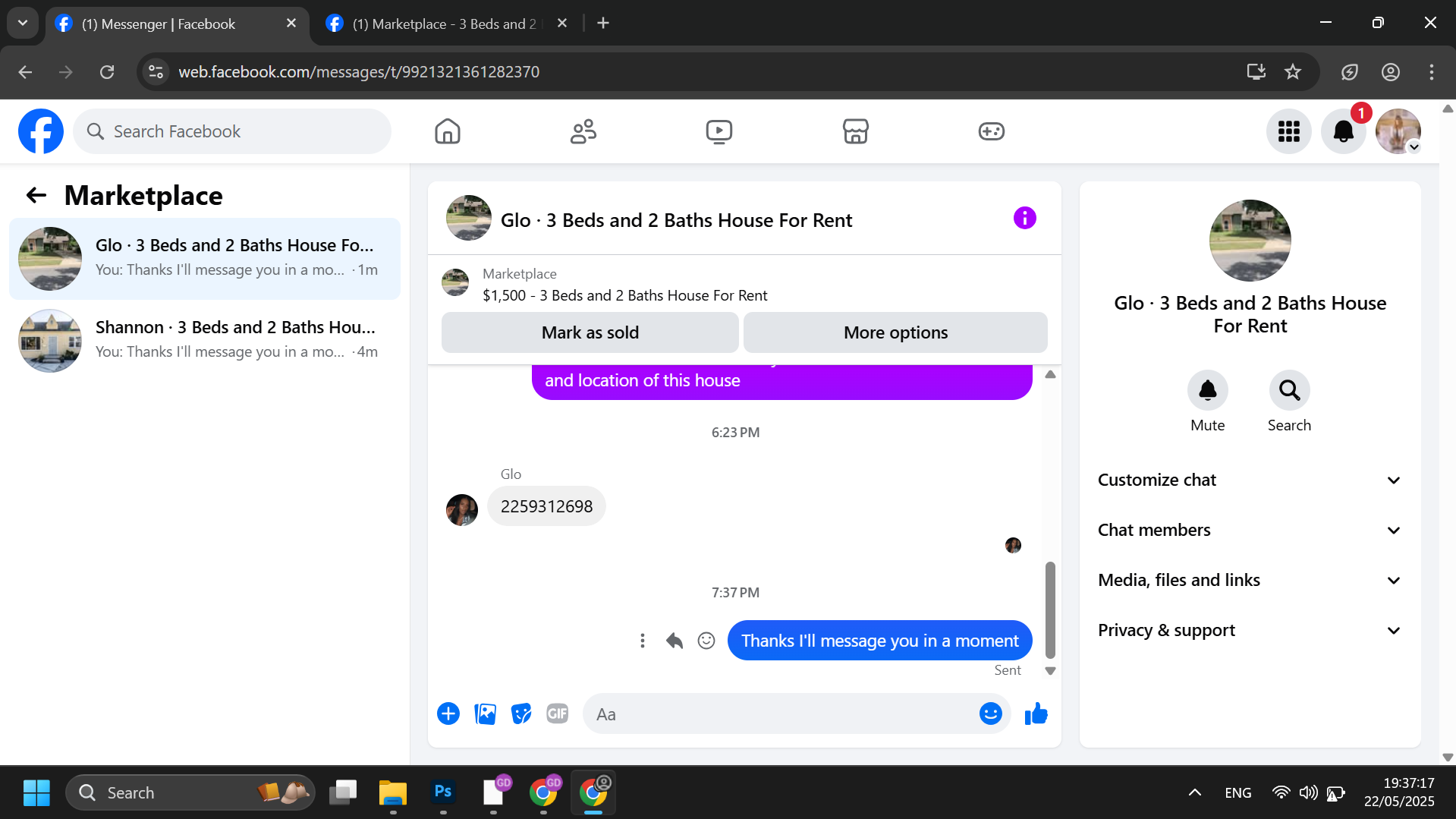1456x819 pixels.
Task: Select the Shannon conversation in list
Action: pos(205,341)
